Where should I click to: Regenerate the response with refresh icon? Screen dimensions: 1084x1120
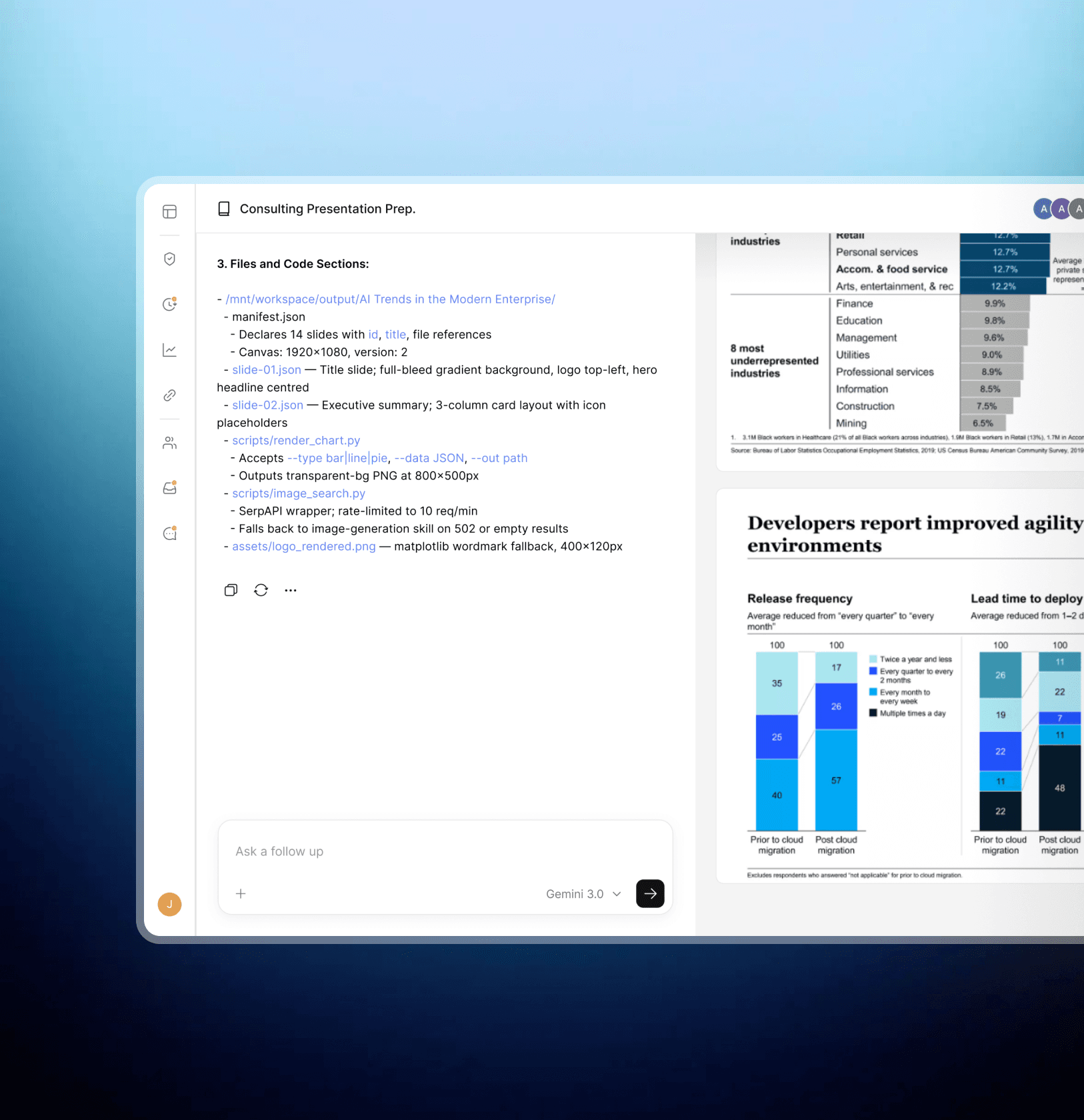pyautogui.click(x=261, y=590)
